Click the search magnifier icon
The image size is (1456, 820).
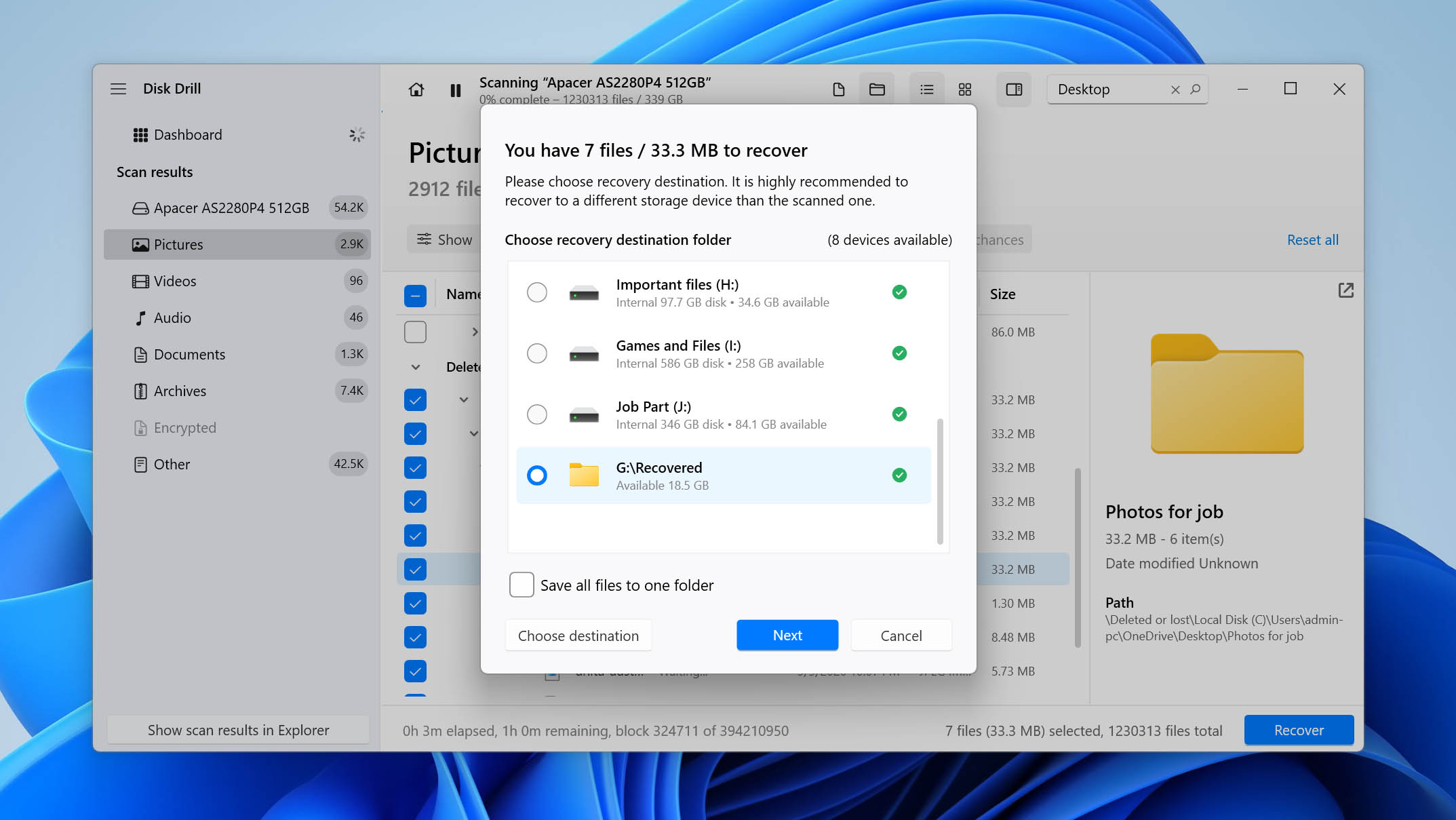[1196, 89]
